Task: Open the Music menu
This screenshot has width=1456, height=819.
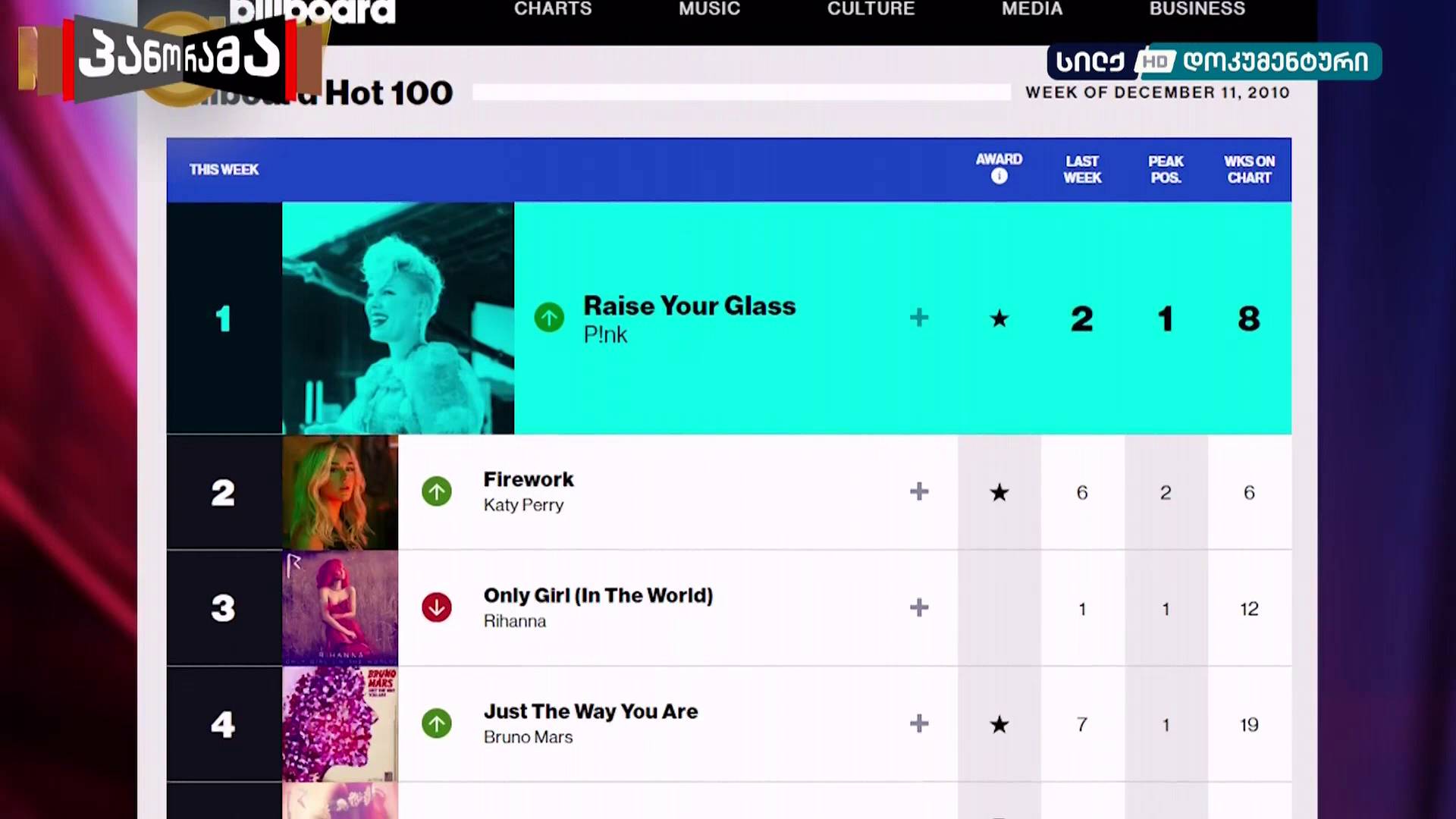Action: coord(710,9)
